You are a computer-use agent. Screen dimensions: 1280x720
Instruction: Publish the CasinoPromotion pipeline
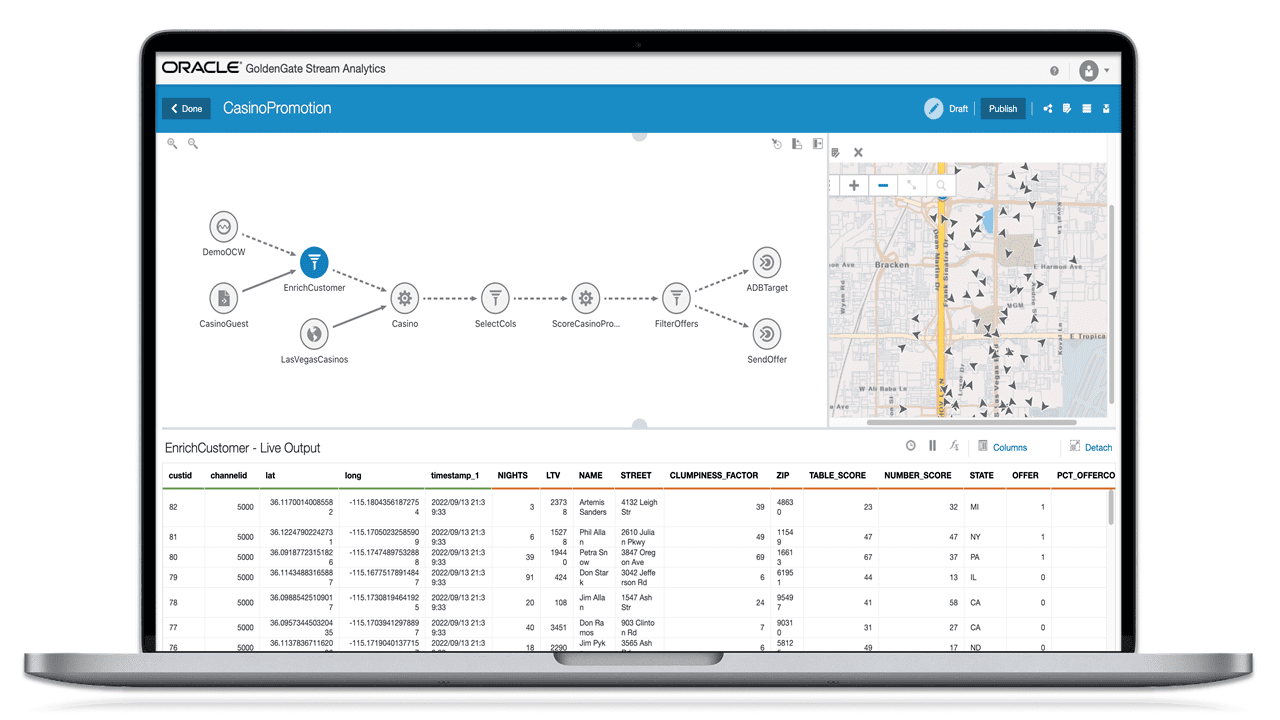[1002, 108]
